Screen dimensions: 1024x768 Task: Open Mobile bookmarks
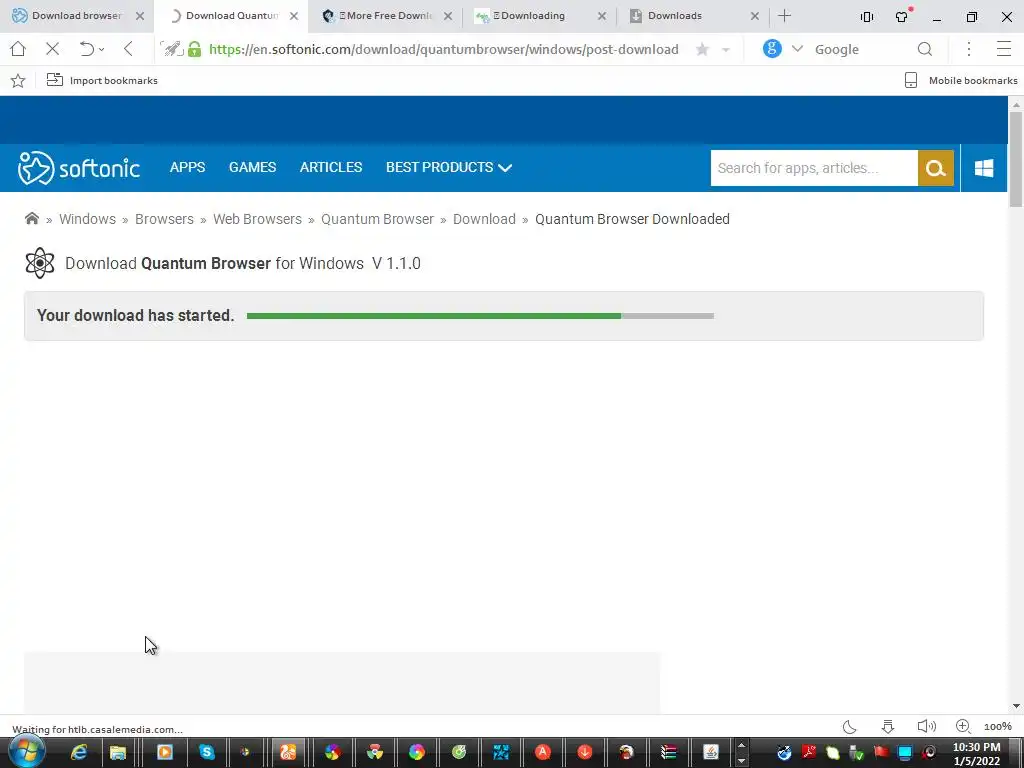pos(961,80)
